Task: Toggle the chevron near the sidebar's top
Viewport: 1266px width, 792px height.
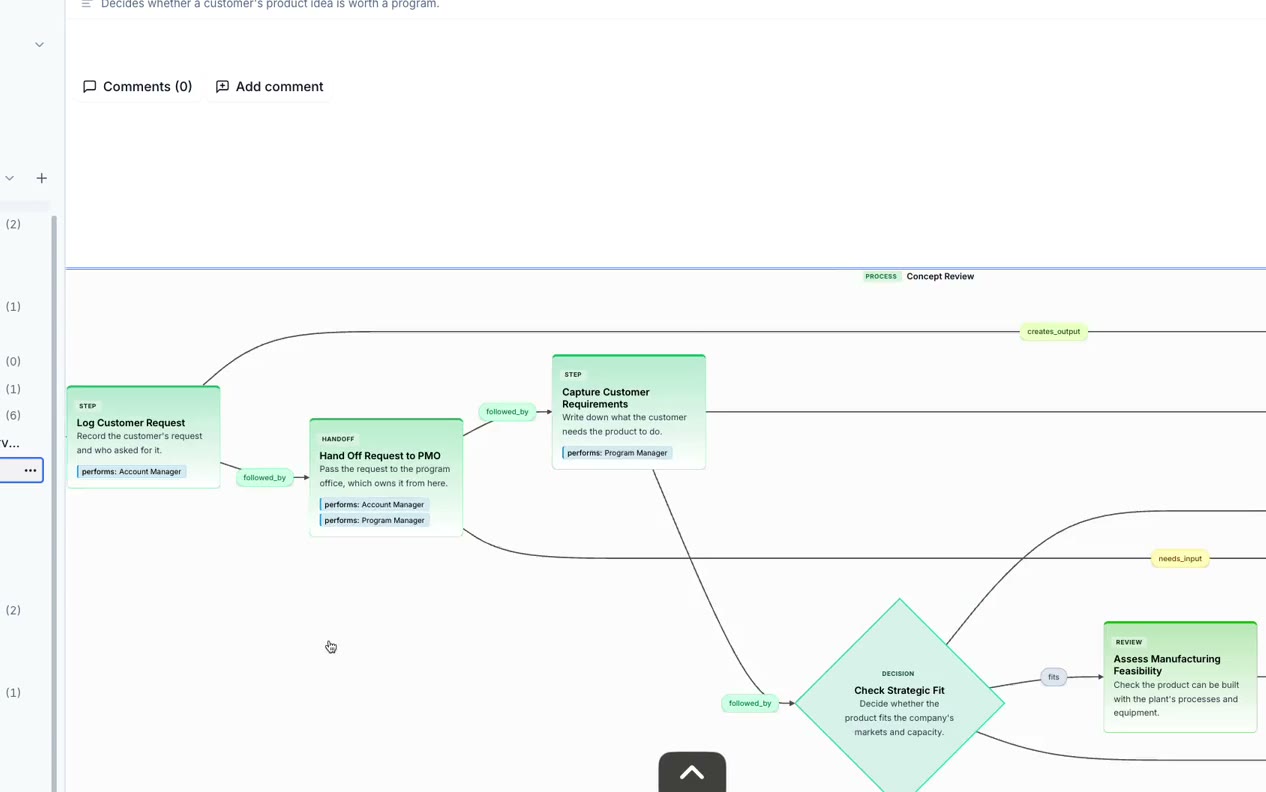Action: click(x=39, y=45)
